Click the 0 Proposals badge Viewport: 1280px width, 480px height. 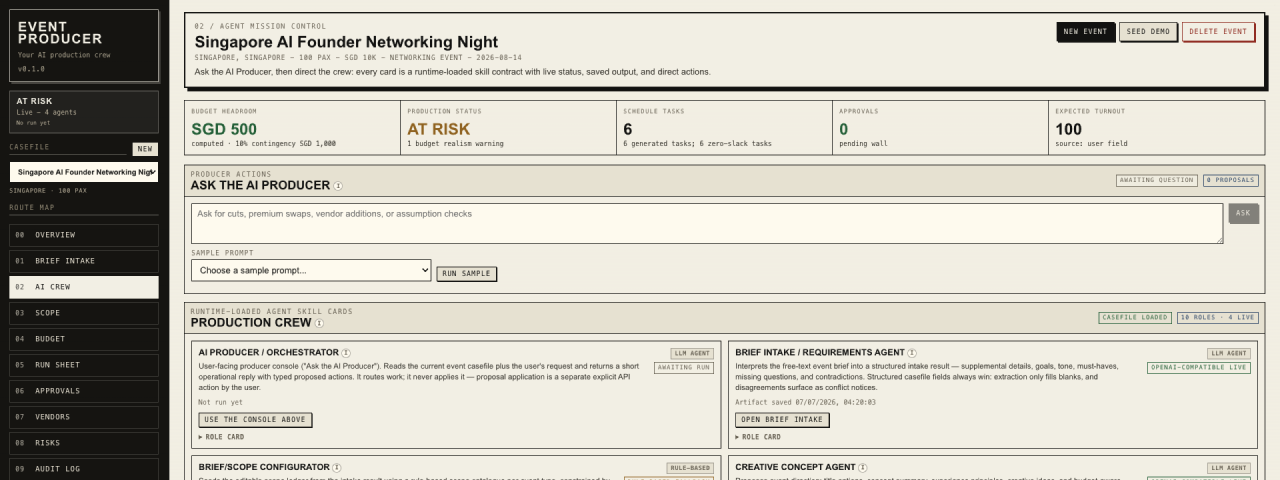1230,181
